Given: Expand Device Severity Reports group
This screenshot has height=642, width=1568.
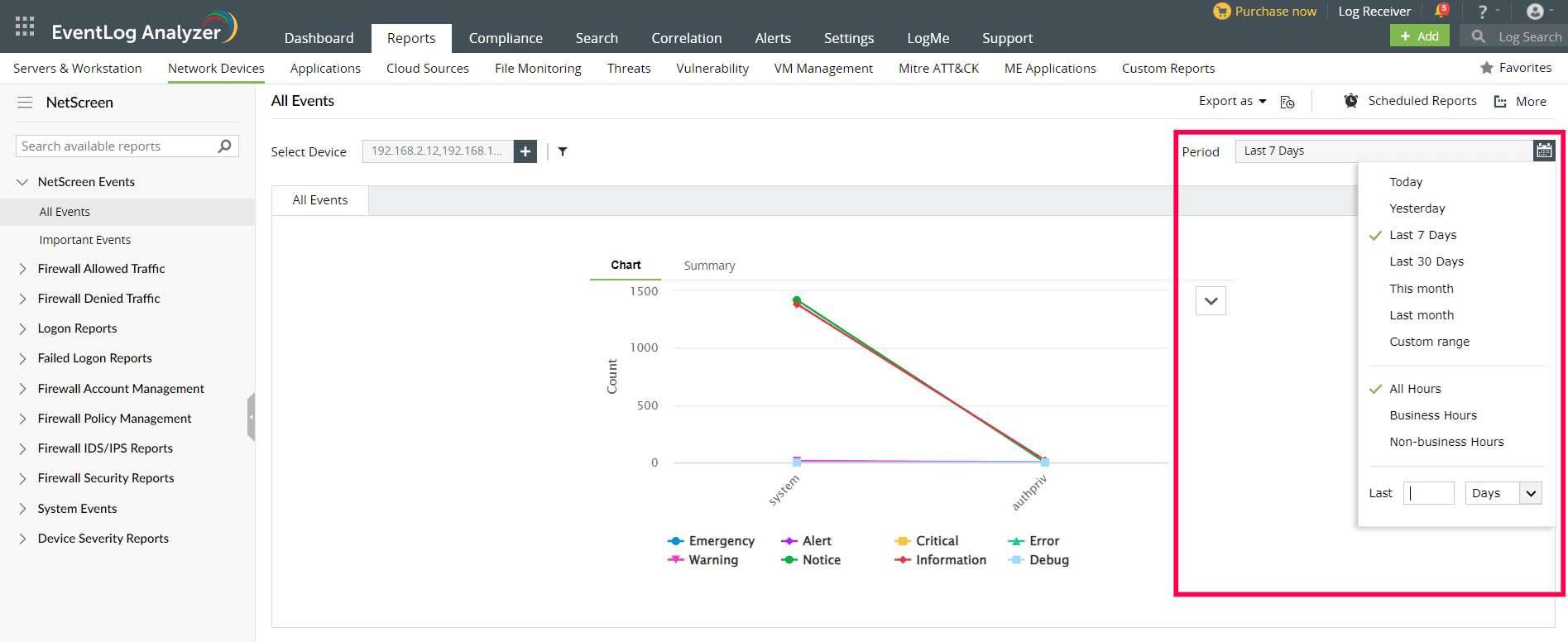Looking at the screenshot, I should 22,539.
